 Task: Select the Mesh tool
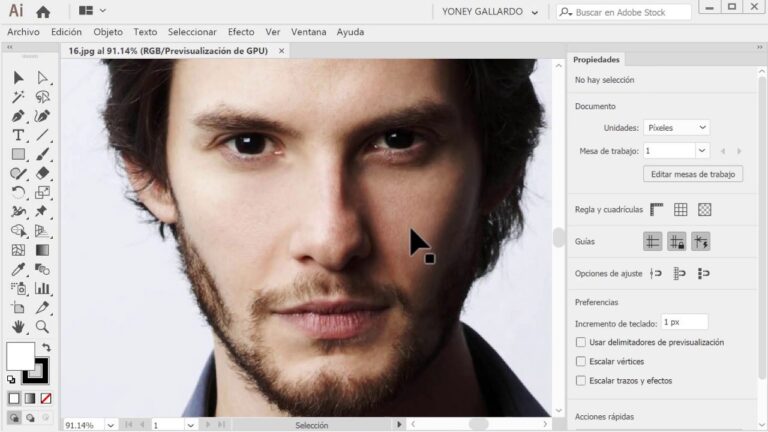[18, 250]
